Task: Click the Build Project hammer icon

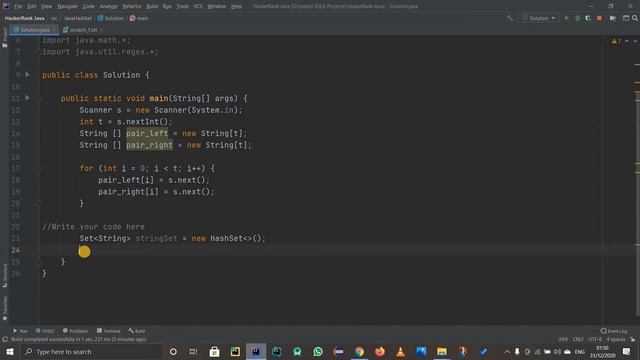Action: click(509, 18)
